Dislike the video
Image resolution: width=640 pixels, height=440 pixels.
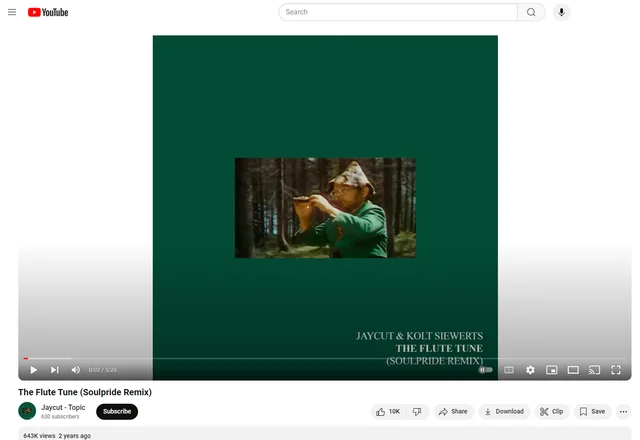[x=417, y=411]
